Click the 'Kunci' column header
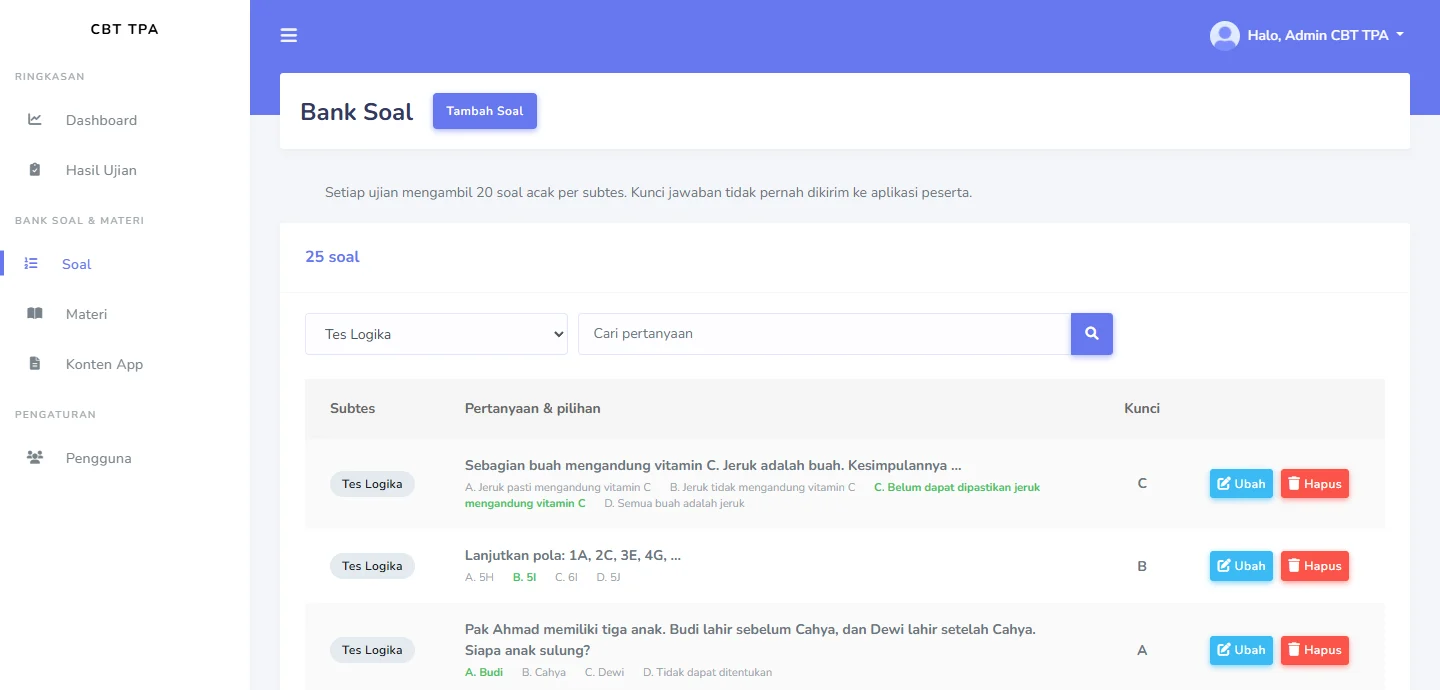Screen dimensions: 1440x690 pos(1142,408)
